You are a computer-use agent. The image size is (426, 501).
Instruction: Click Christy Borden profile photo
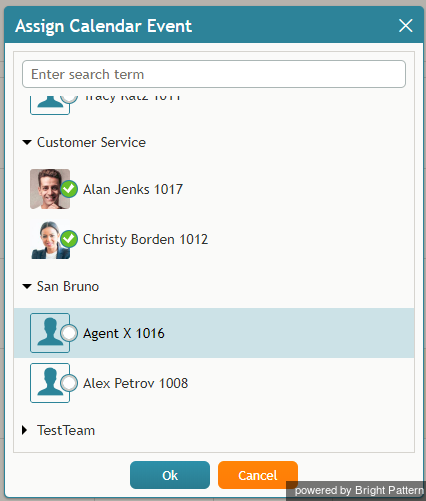click(x=50, y=239)
